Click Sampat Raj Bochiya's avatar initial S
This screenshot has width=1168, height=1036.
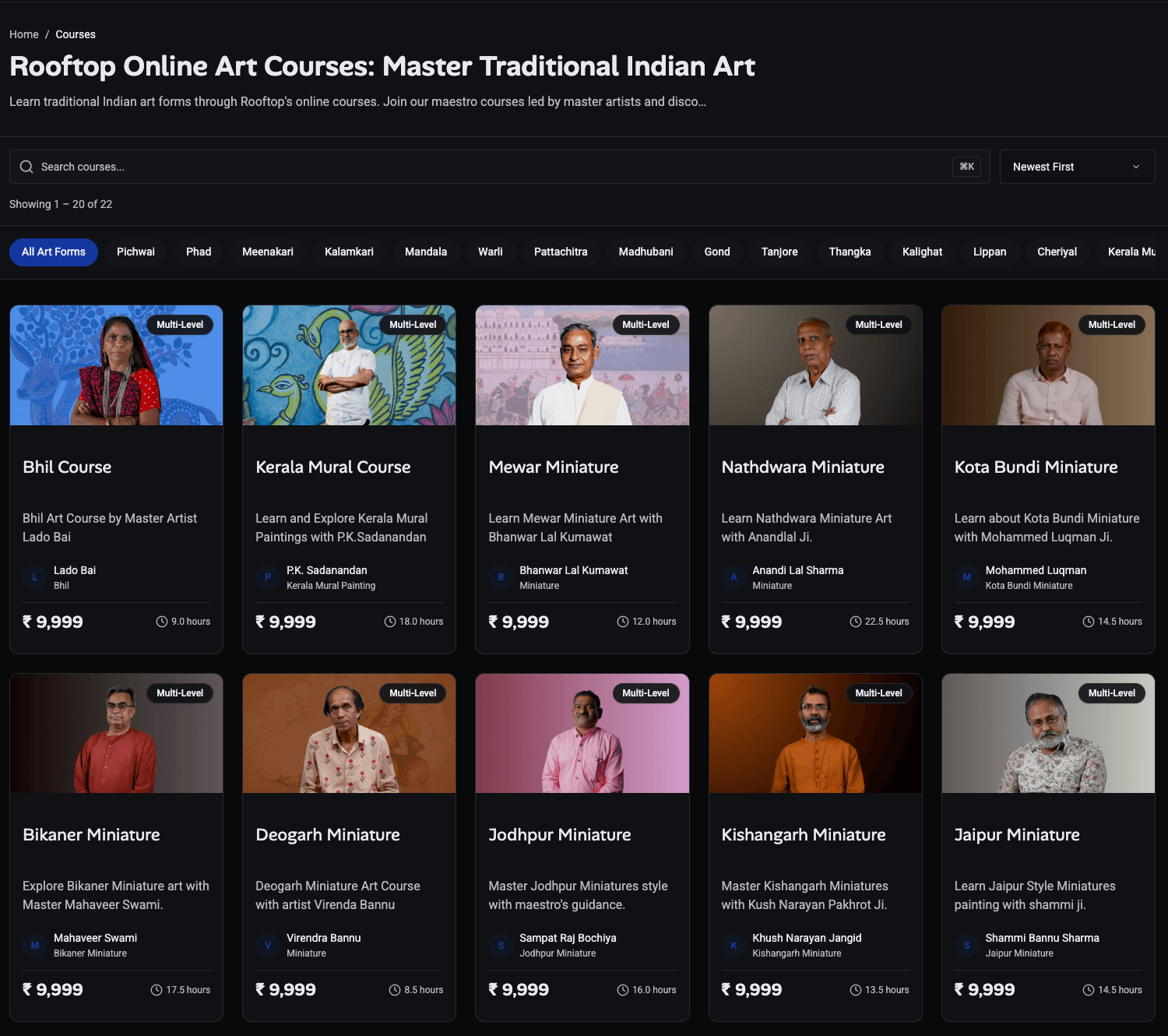(501, 945)
